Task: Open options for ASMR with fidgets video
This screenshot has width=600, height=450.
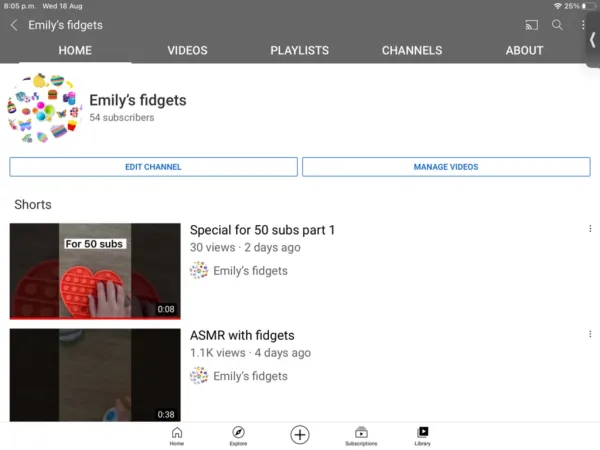Action: (590, 334)
